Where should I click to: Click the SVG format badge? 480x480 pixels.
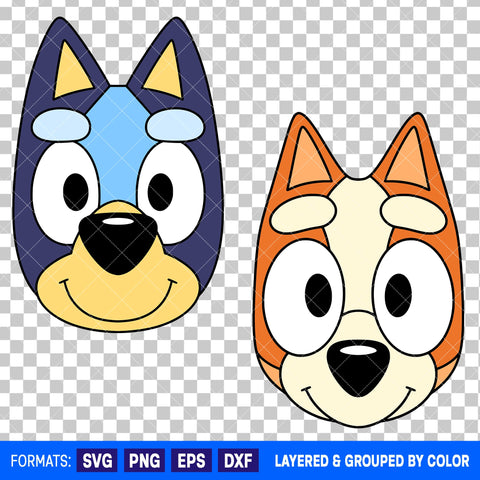(x=97, y=461)
